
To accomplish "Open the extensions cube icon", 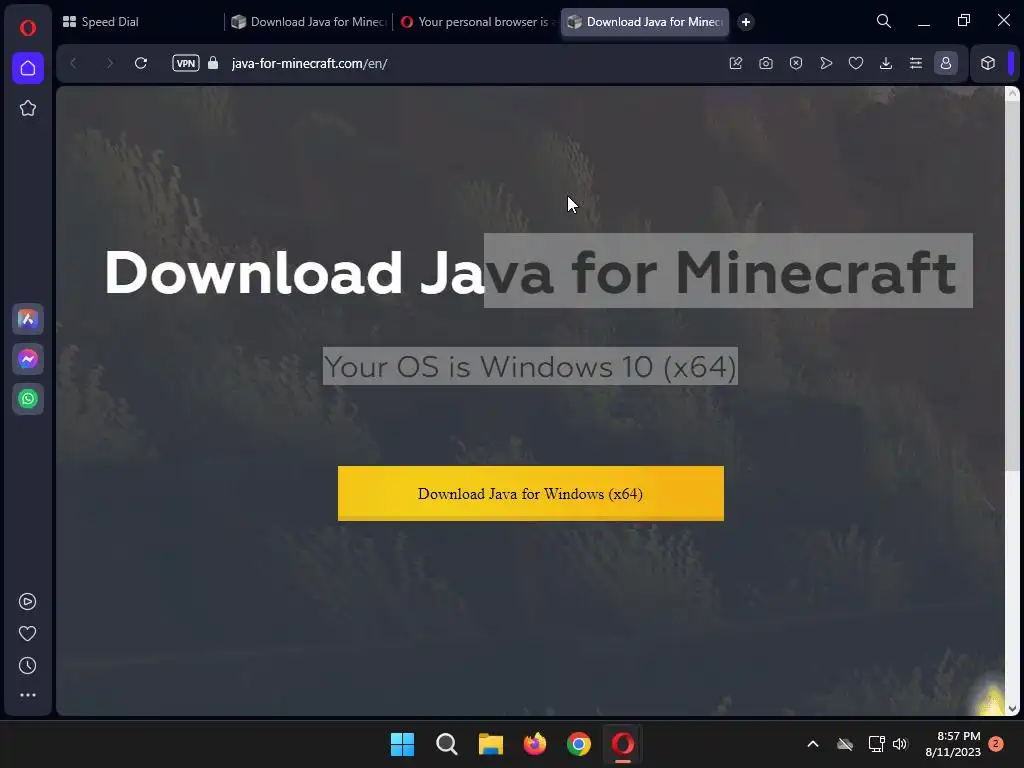I will point(988,63).
